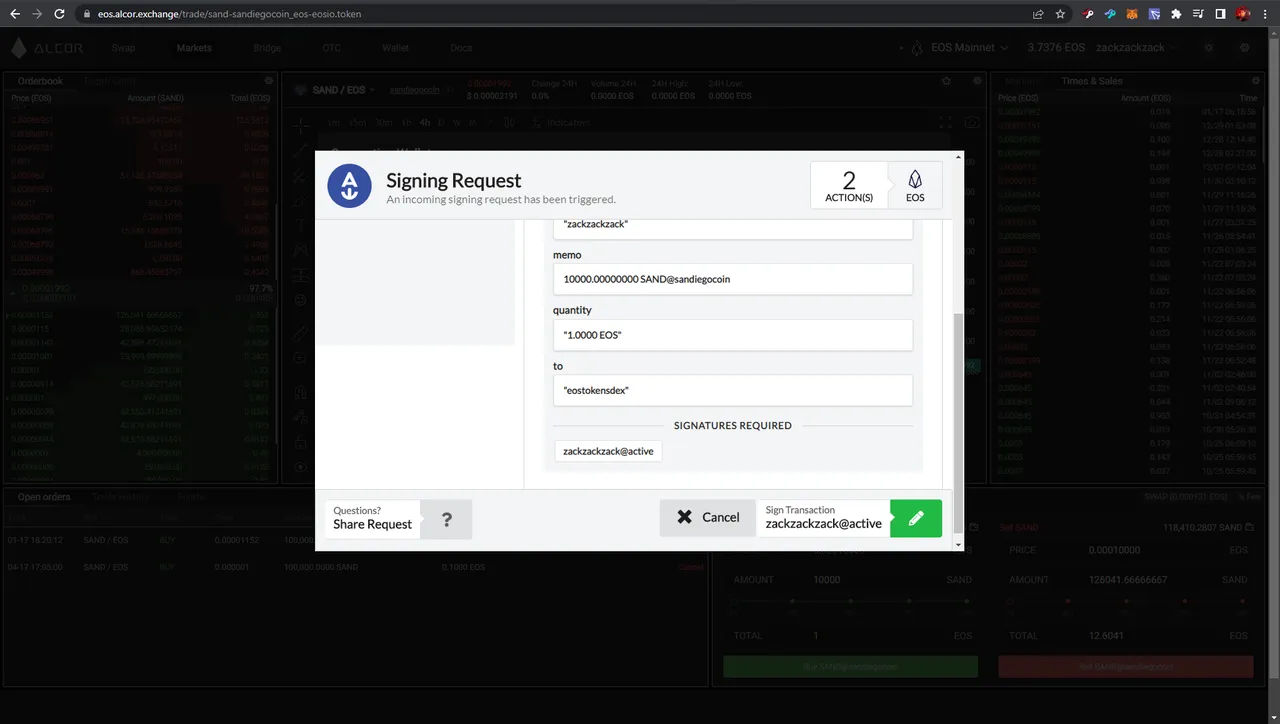Open browser side panel icon
1280x724 pixels.
pyautogui.click(x=1220, y=14)
